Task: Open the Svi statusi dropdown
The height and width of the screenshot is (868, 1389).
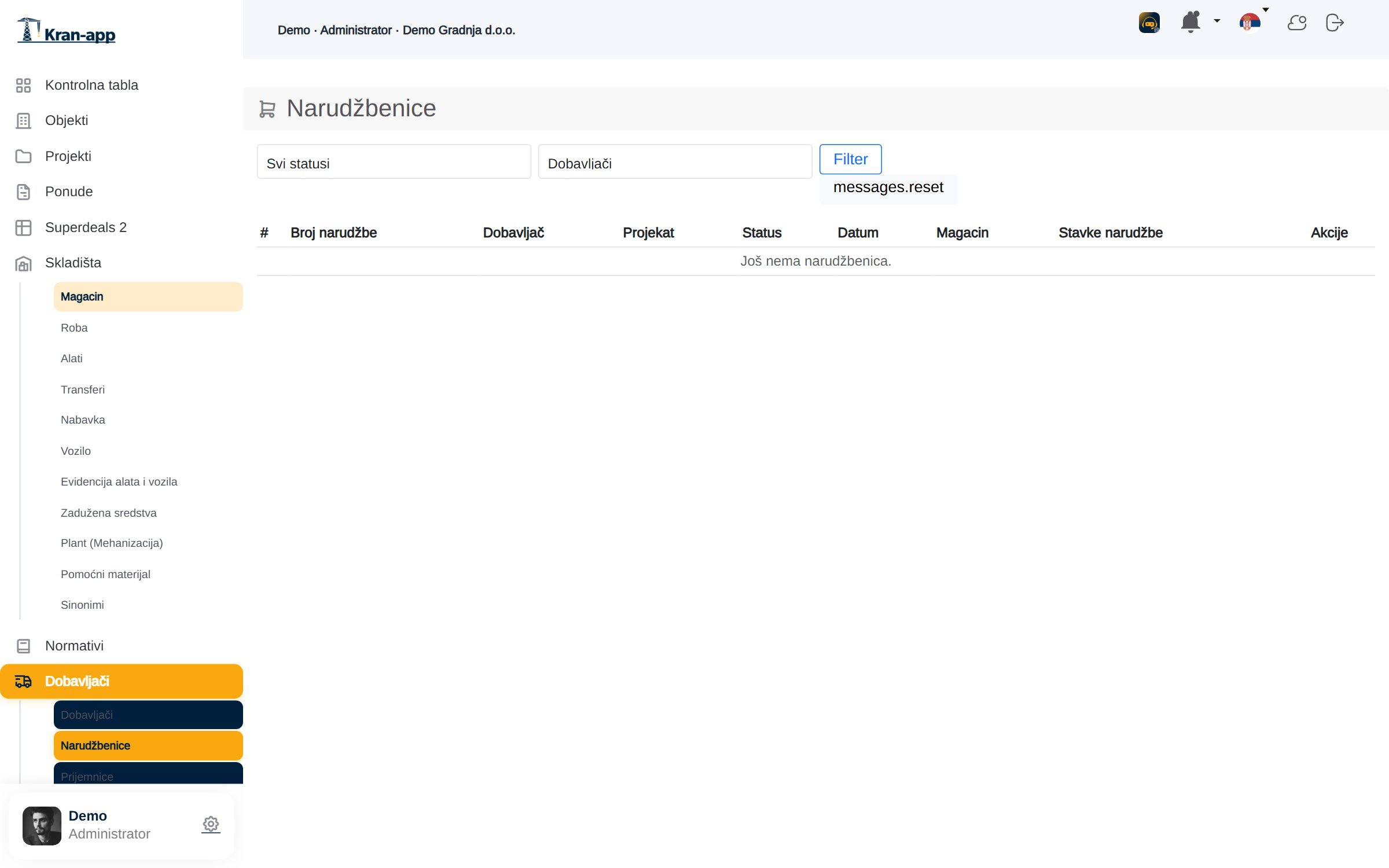Action: pos(394,162)
